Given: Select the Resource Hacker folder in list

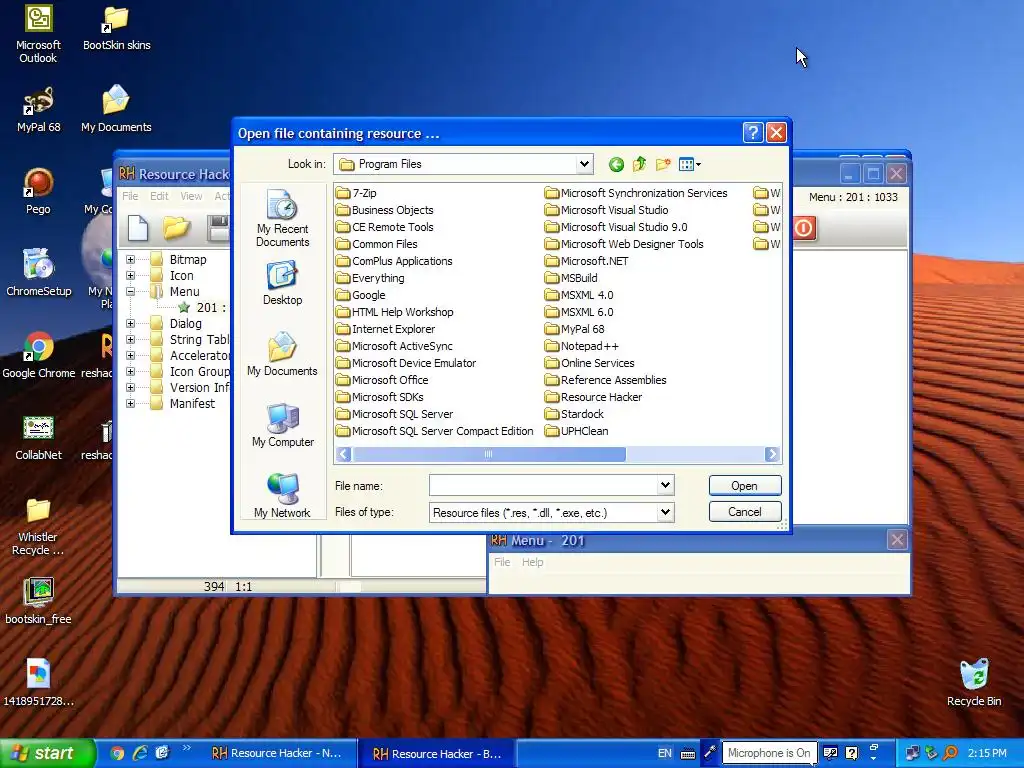Looking at the screenshot, I should point(593,397).
